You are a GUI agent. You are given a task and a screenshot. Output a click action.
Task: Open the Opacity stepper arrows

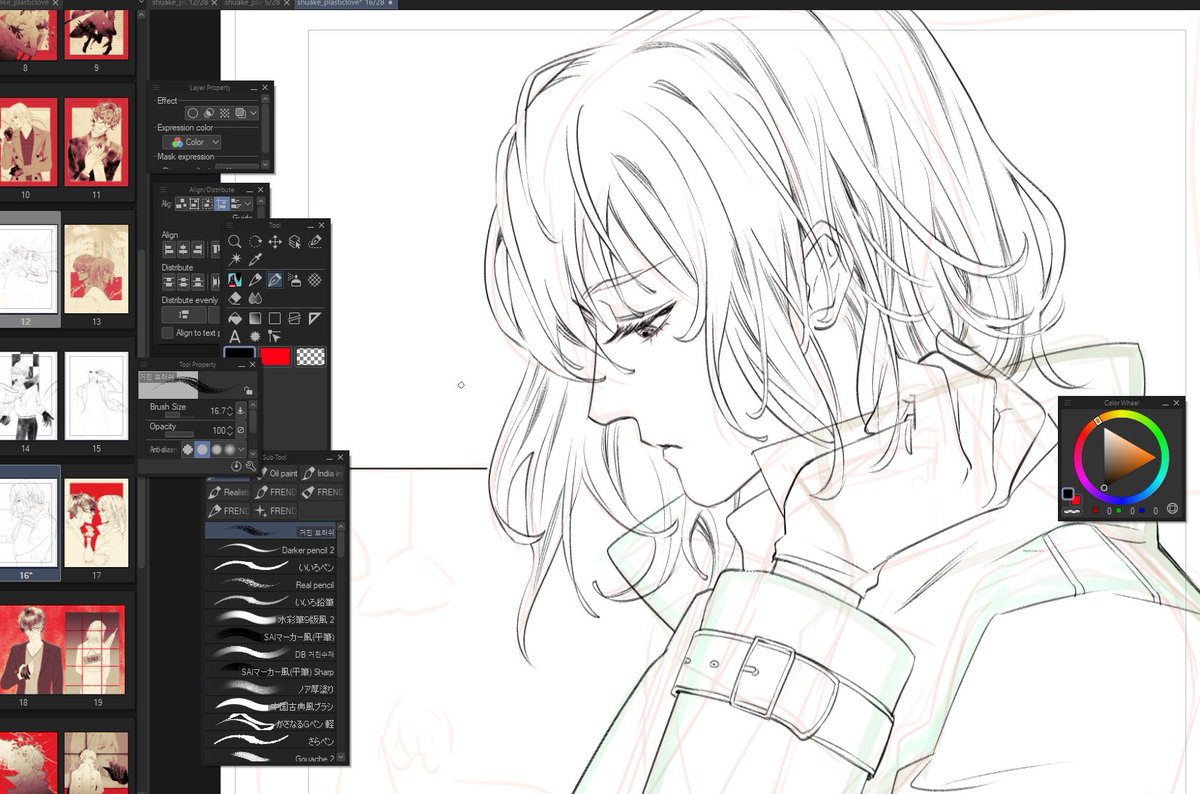230,430
